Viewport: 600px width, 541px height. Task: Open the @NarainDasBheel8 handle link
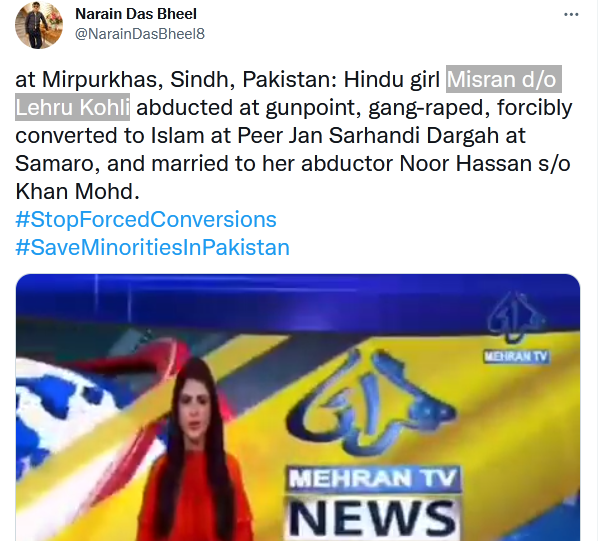[x=140, y=34]
